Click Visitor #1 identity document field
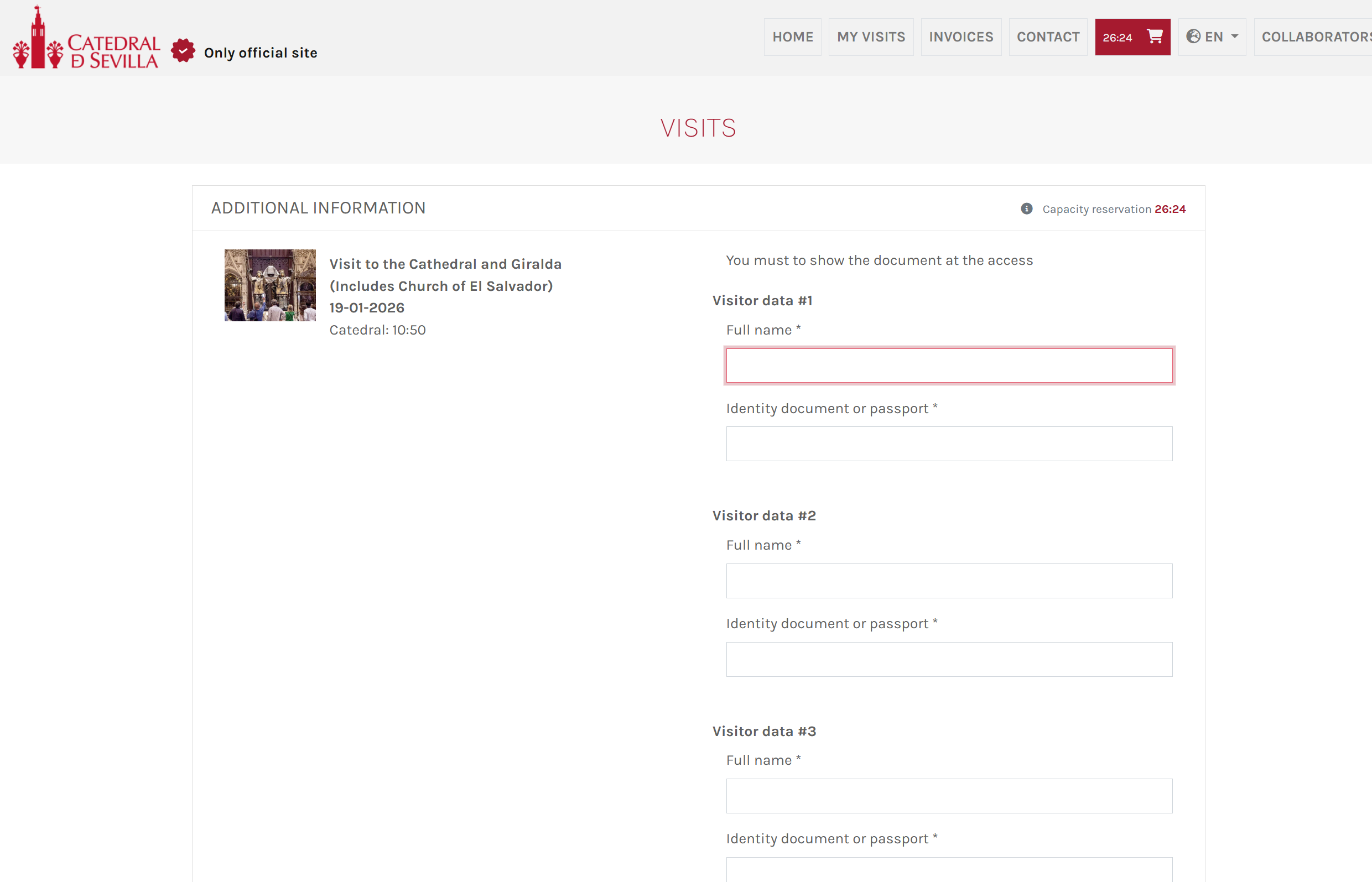The image size is (1372, 882). (949, 444)
